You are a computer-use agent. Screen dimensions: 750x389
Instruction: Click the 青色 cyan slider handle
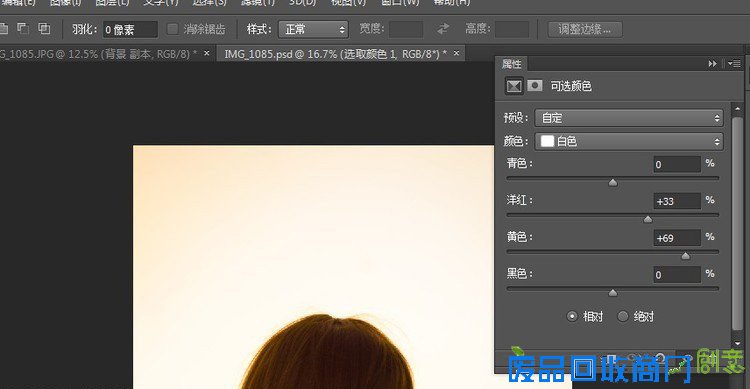tap(613, 183)
